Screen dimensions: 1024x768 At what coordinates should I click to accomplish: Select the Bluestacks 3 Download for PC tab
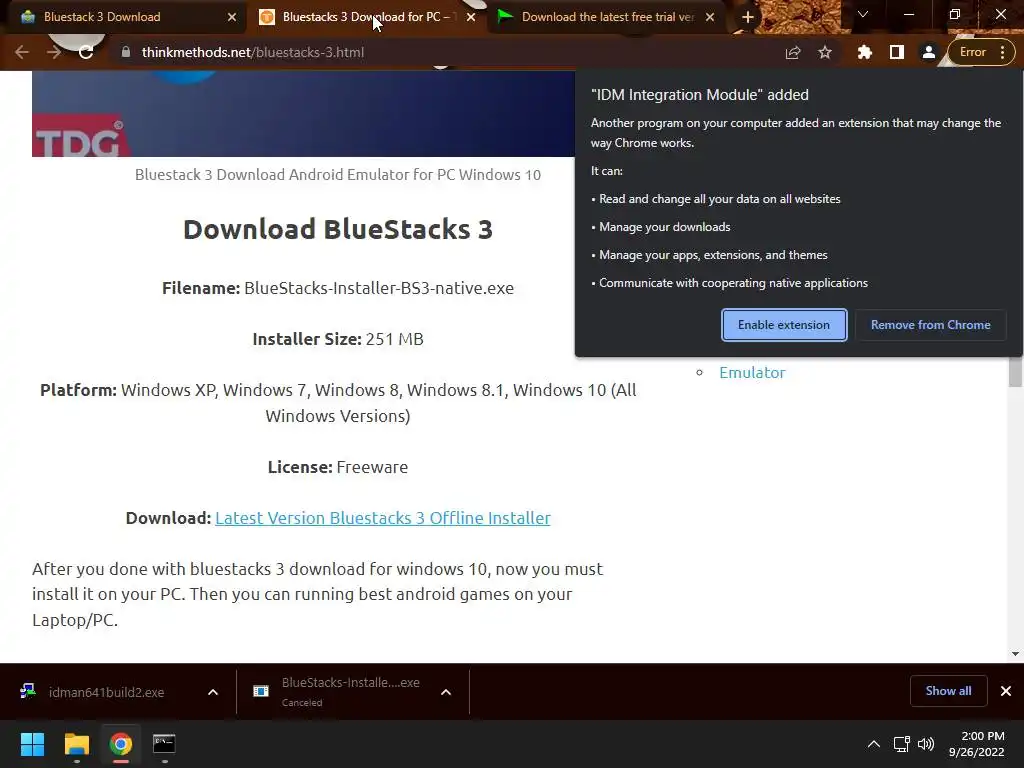tap(366, 17)
